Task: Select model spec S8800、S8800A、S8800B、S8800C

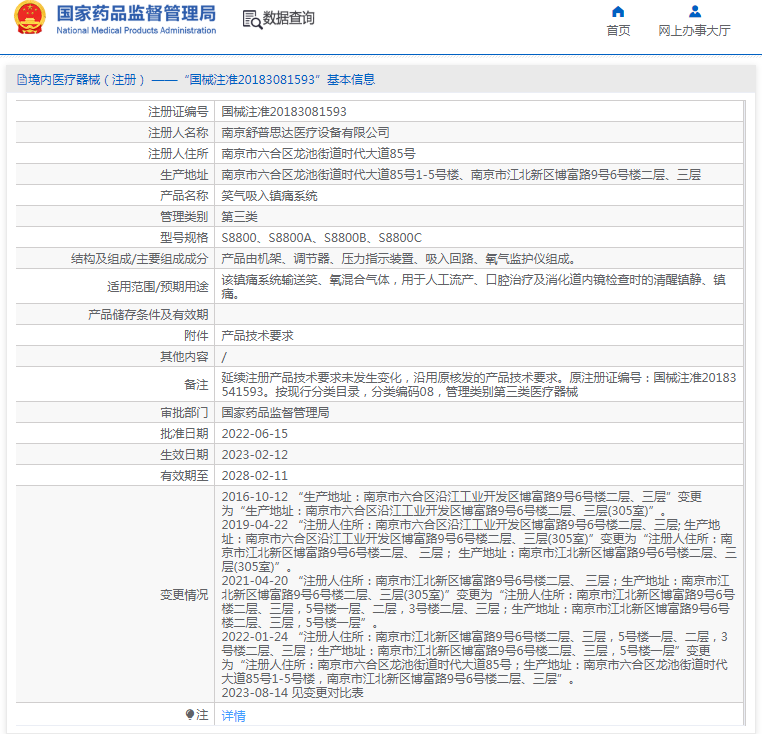Action: pos(321,238)
